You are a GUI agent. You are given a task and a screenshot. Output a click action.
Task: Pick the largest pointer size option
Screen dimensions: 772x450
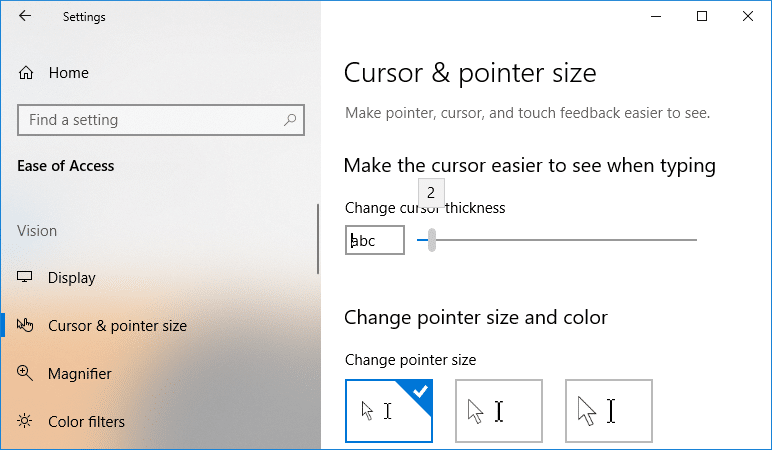point(609,410)
